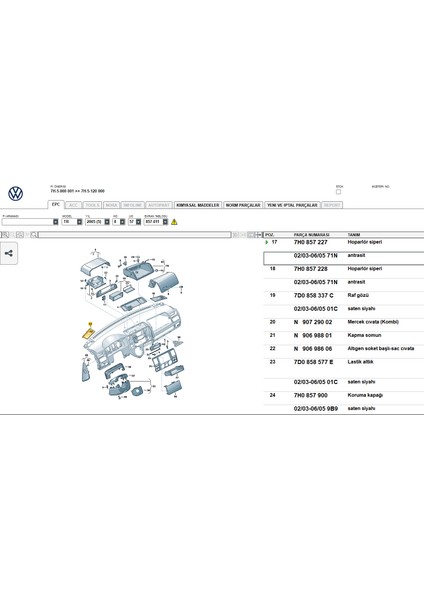
Task: Select part N 907 290 02
Action: pos(313,322)
